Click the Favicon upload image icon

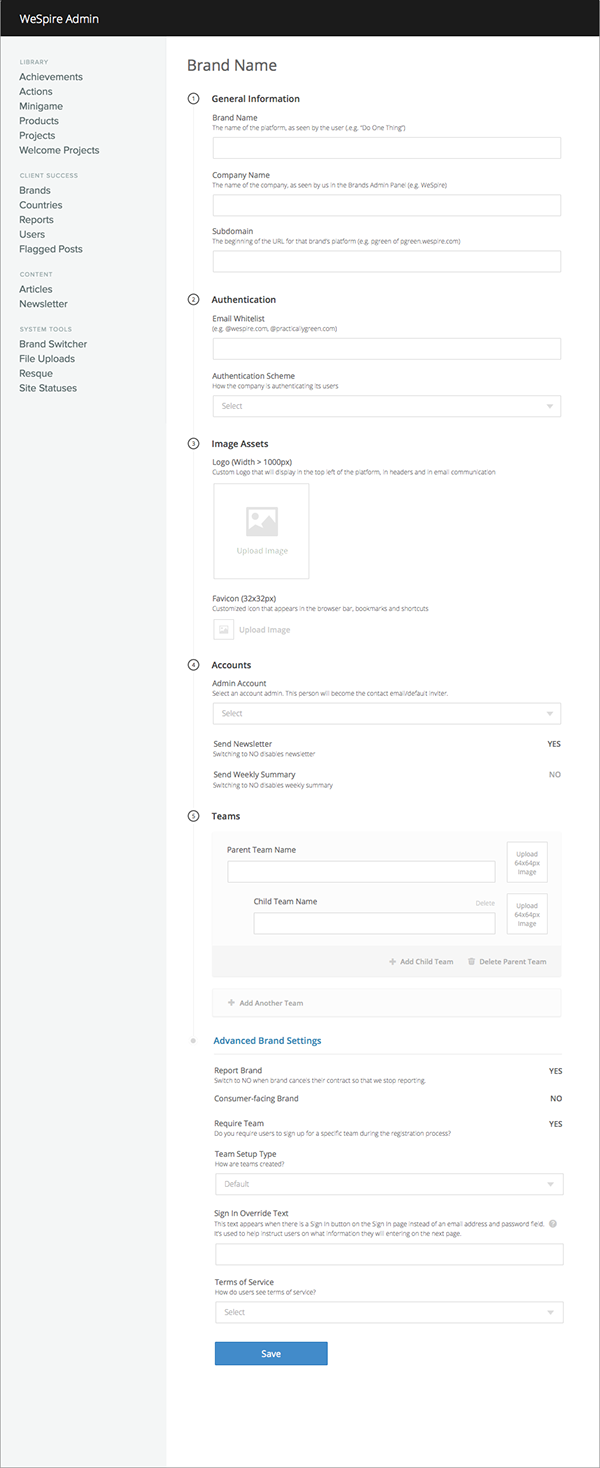pos(223,630)
